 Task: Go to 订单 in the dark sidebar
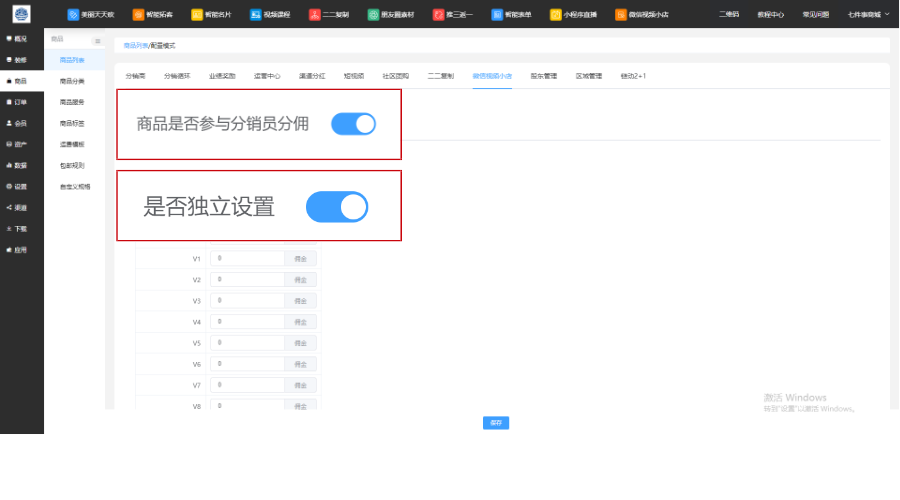tap(17, 102)
